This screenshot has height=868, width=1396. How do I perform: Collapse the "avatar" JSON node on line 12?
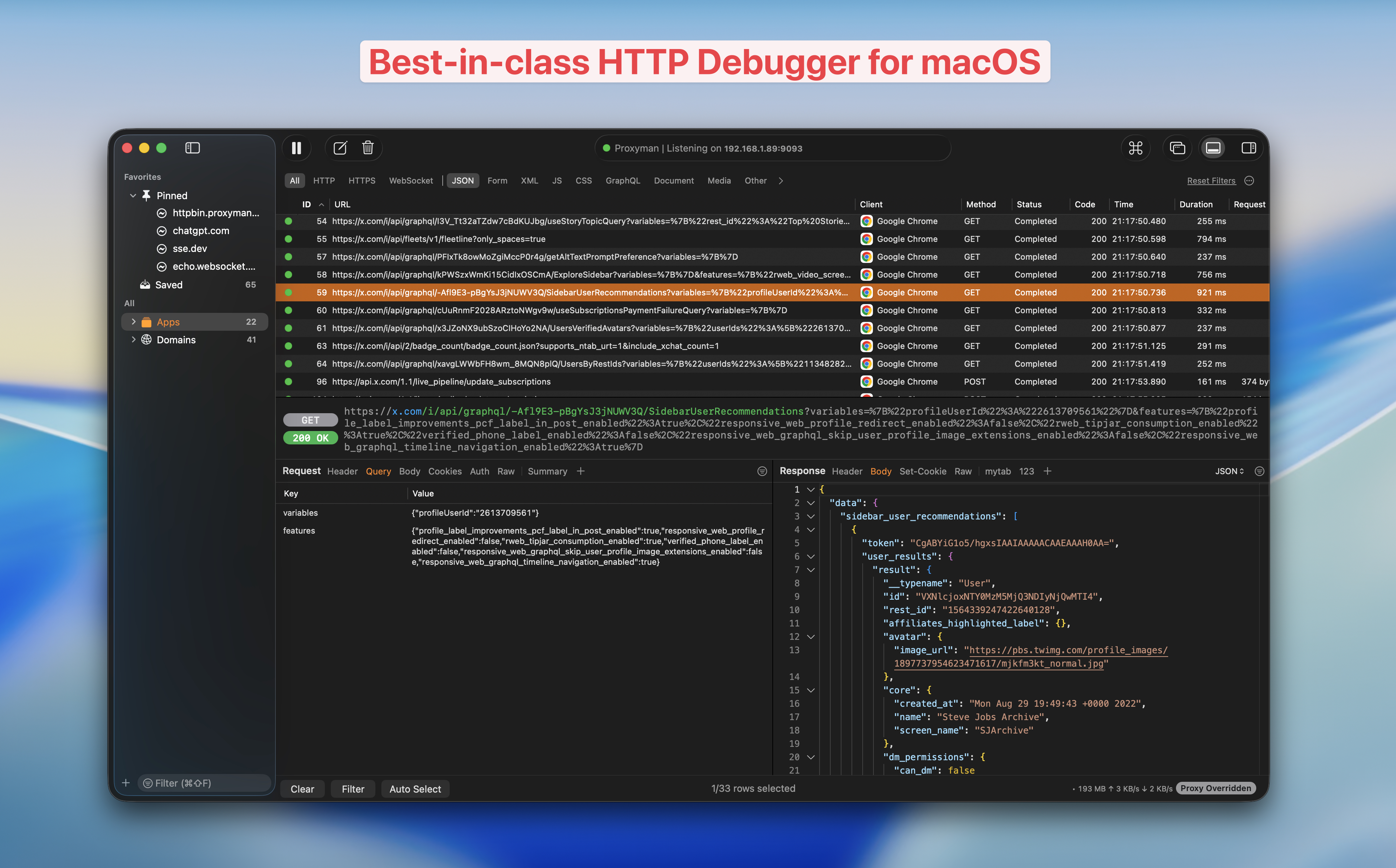[811, 637]
